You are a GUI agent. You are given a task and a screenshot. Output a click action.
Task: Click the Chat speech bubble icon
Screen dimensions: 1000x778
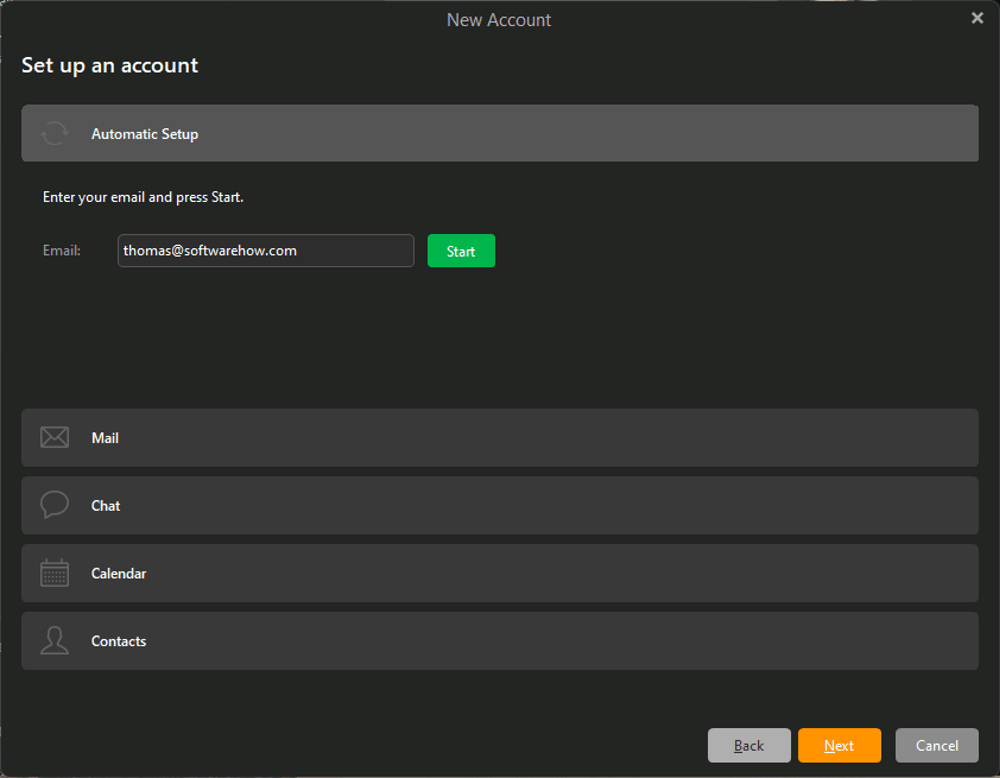point(55,505)
